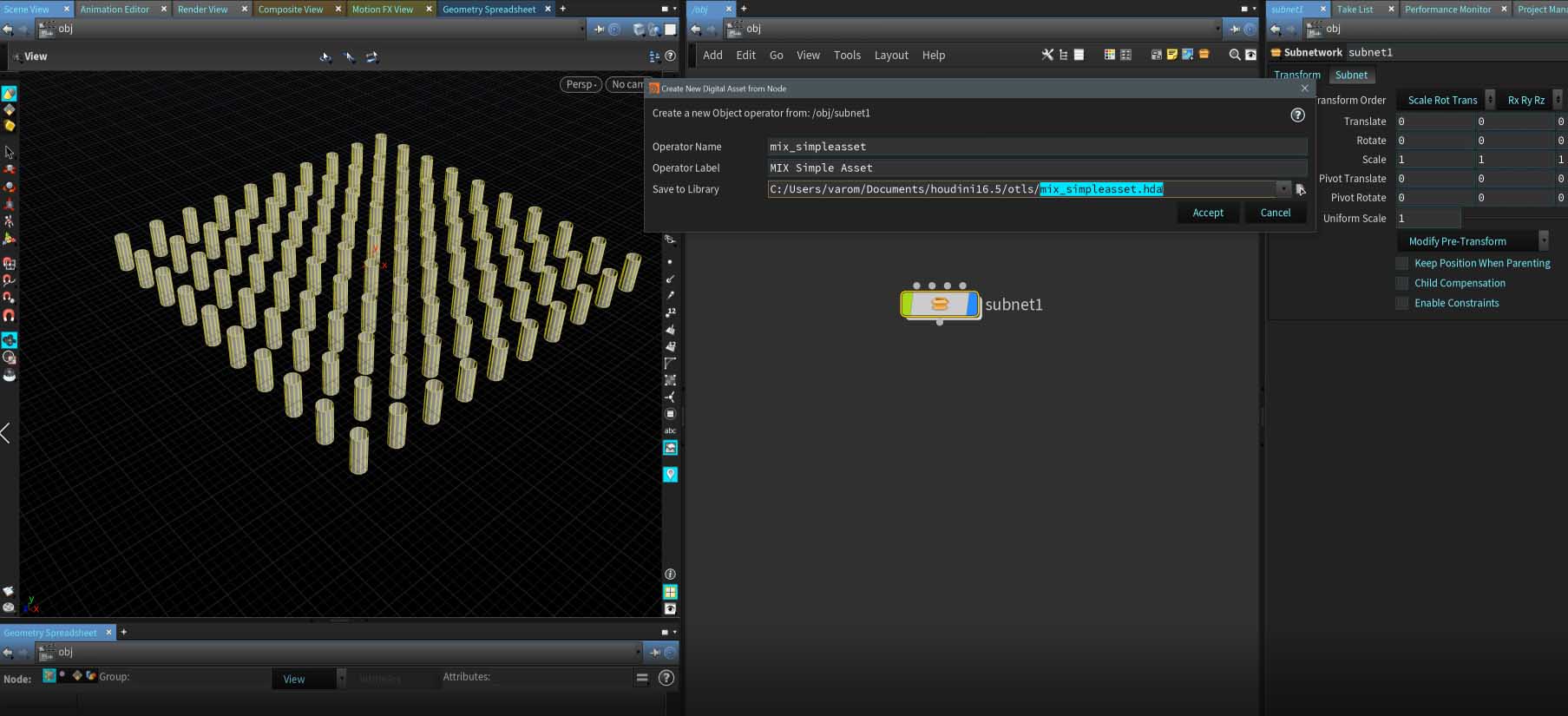This screenshot has height=716, width=1568.
Task: Open the file chooser beside Save to Library
Action: point(1300,189)
